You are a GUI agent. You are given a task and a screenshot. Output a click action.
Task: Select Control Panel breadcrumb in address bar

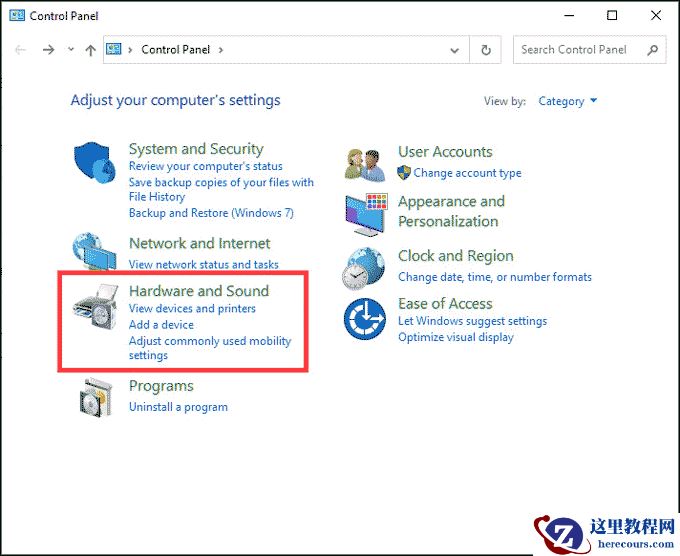(x=176, y=49)
